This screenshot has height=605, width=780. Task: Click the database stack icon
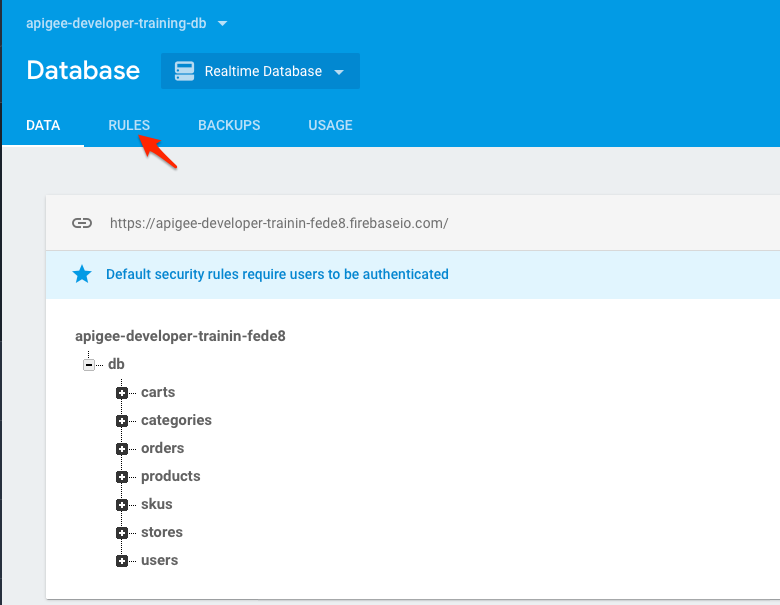point(185,71)
